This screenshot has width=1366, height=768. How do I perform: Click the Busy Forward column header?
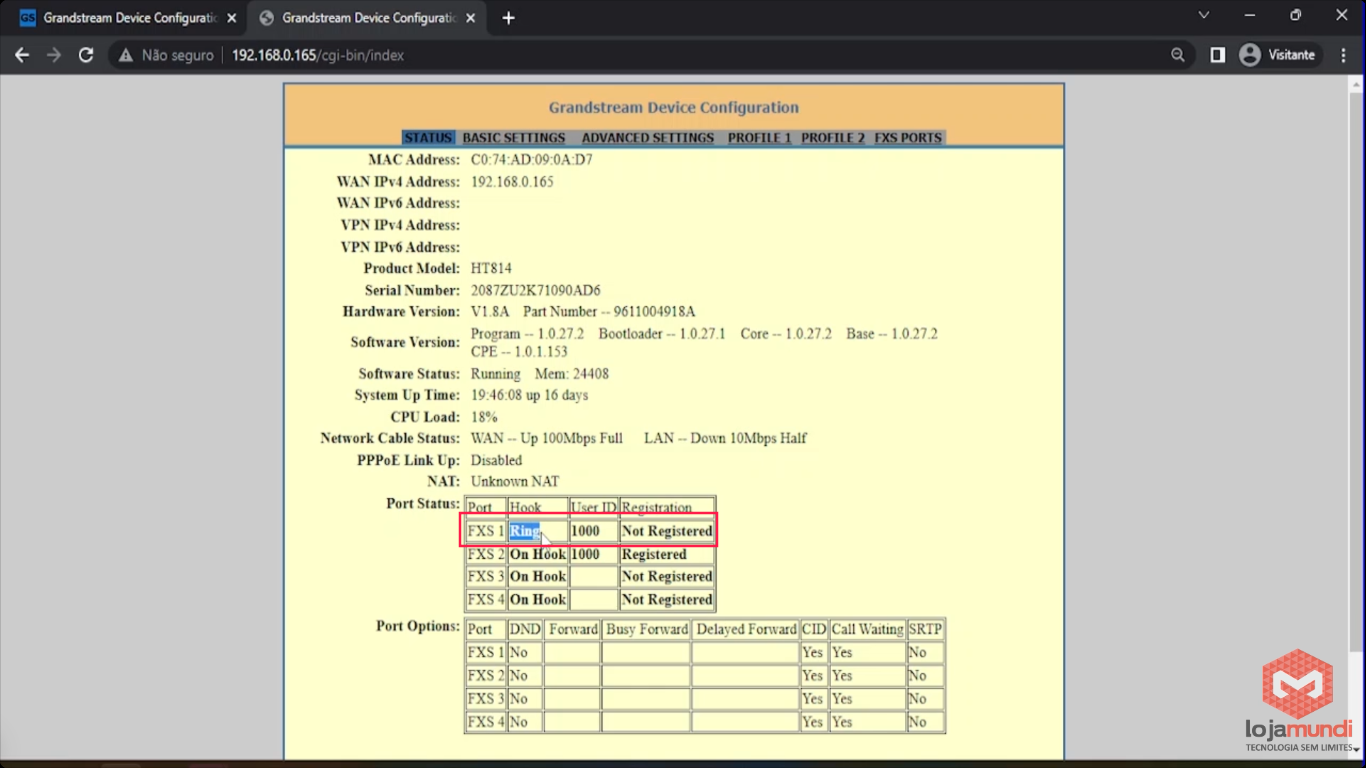tap(647, 629)
